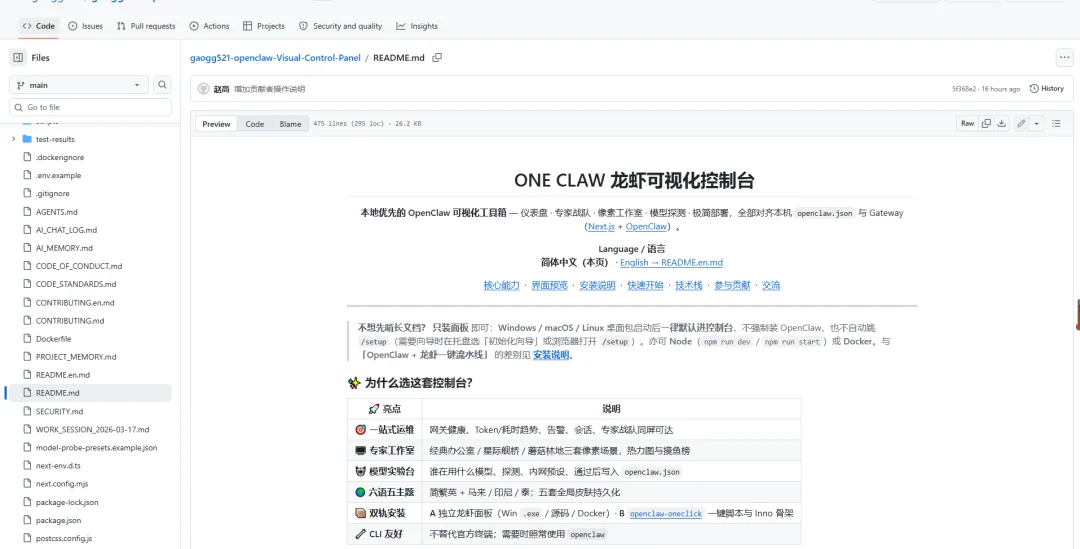This screenshot has height=549, width=1080.
Task: Select README.md in the file tree
Action: 57,393
